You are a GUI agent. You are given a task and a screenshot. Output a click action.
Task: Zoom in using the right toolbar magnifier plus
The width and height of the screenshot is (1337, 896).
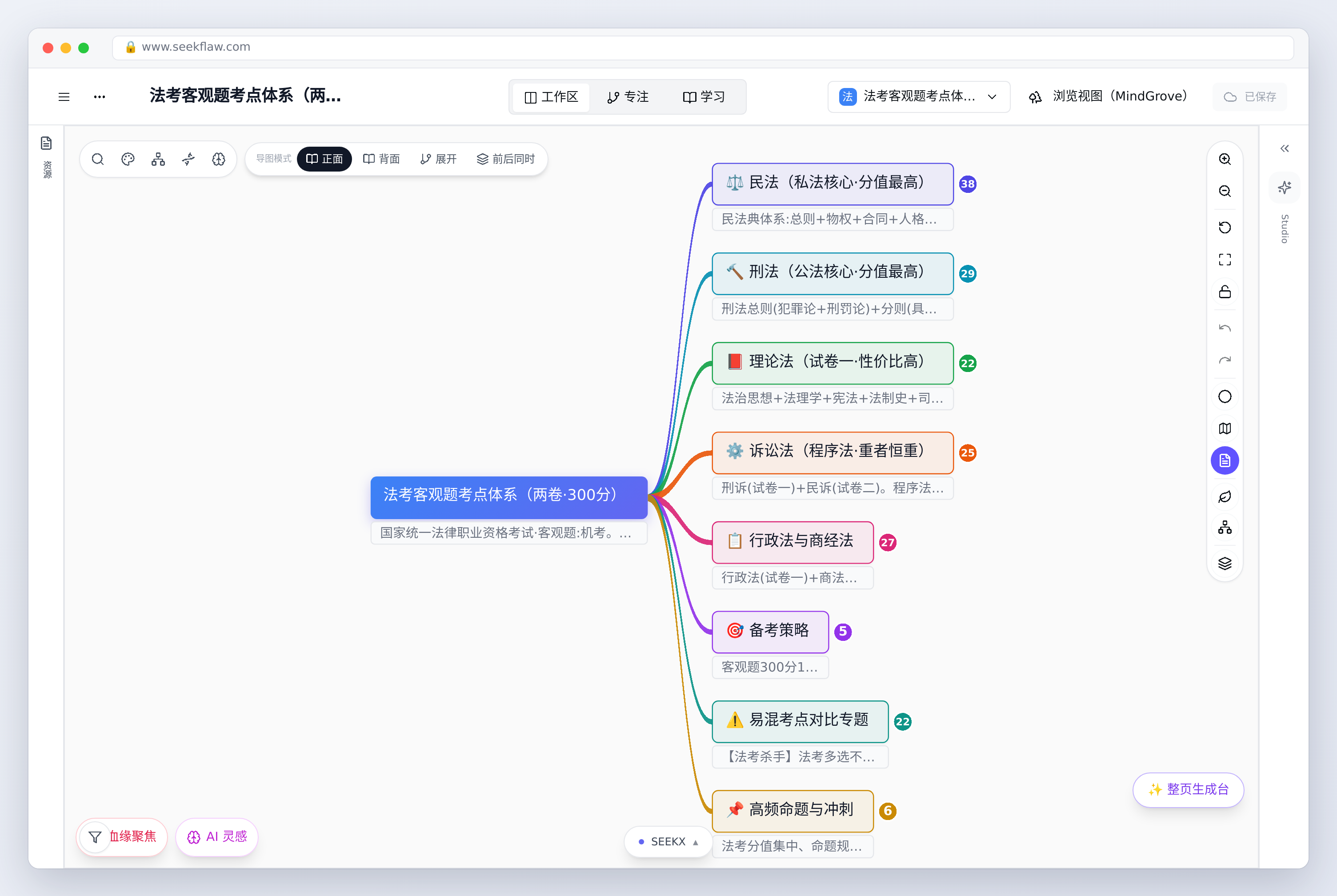(x=1225, y=159)
